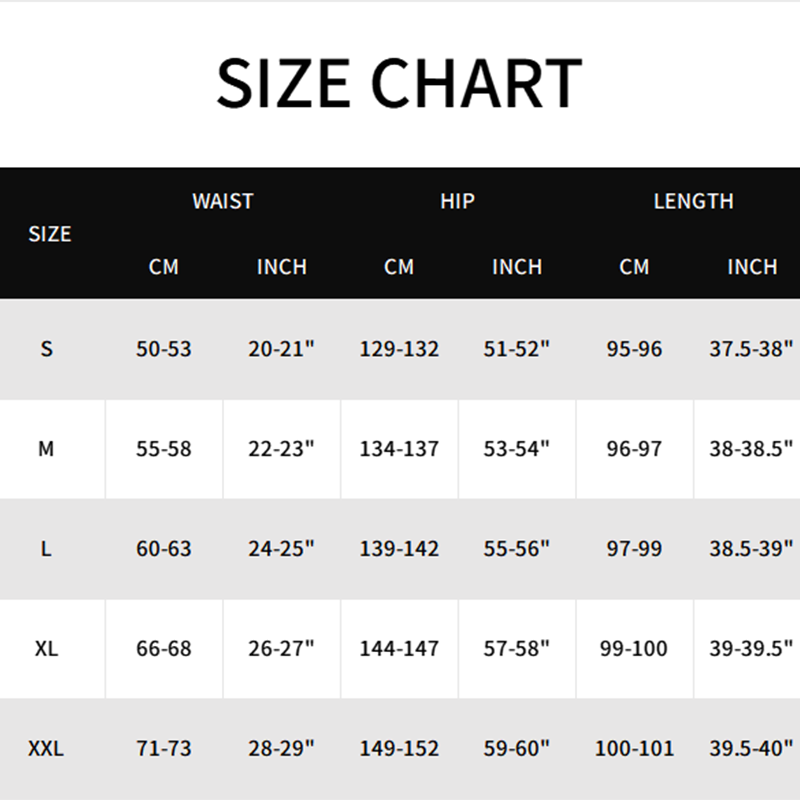This screenshot has height=800, width=800.
Task: Click the SIZE CHART title text
Action: [x=399, y=82]
